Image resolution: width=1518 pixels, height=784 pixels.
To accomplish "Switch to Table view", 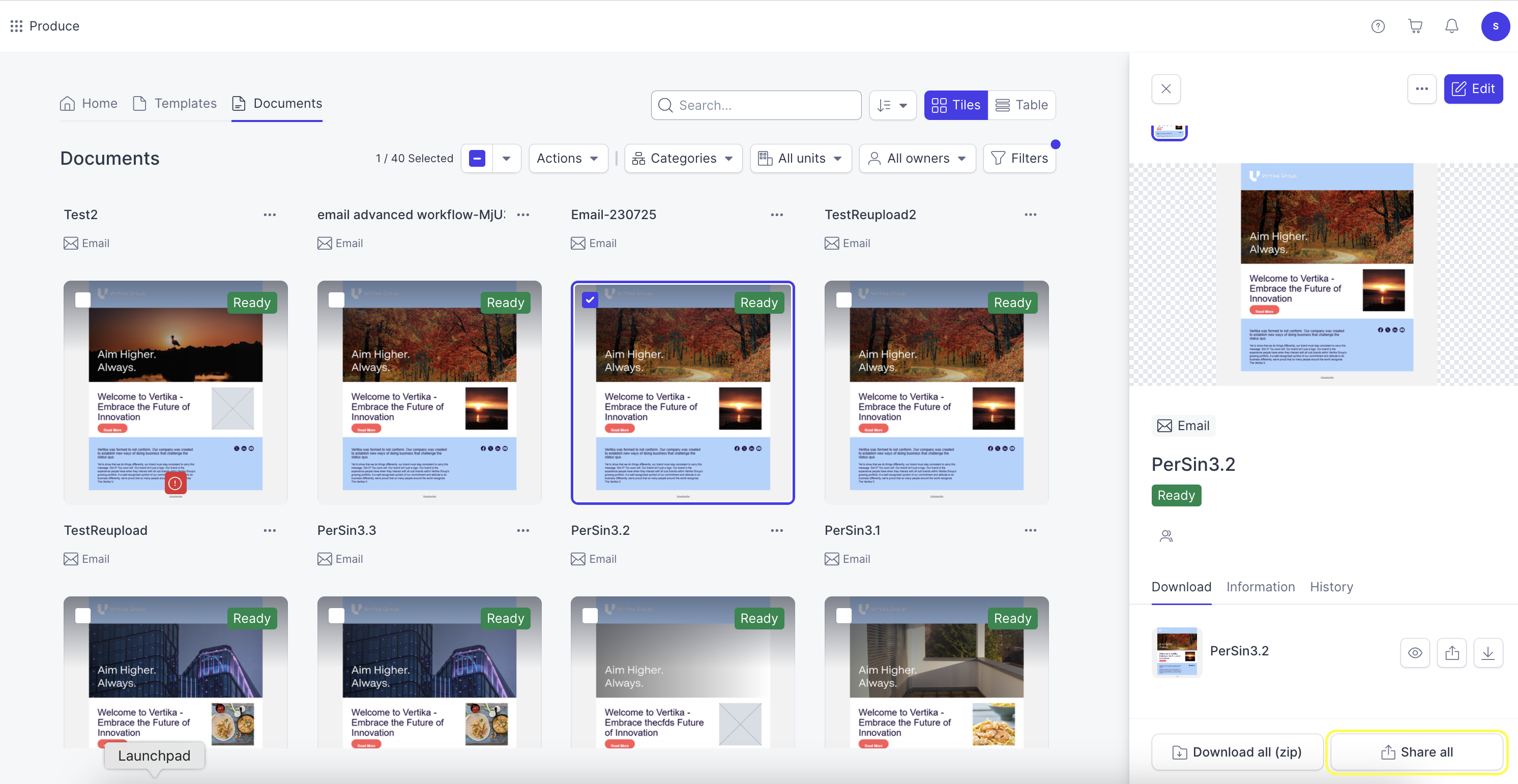I will (x=1021, y=105).
